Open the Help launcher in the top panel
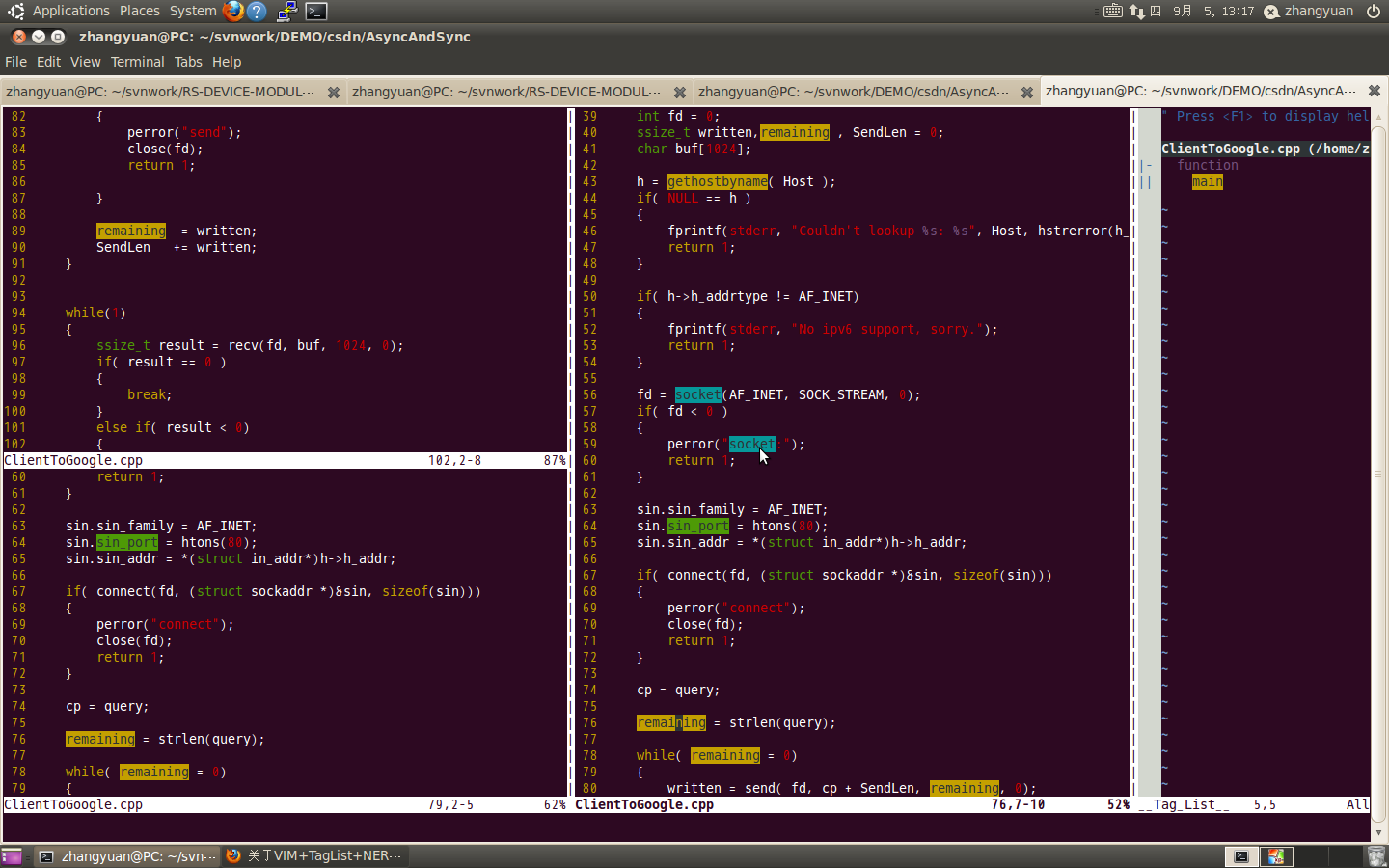The height and width of the screenshot is (868, 1389). (x=257, y=12)
